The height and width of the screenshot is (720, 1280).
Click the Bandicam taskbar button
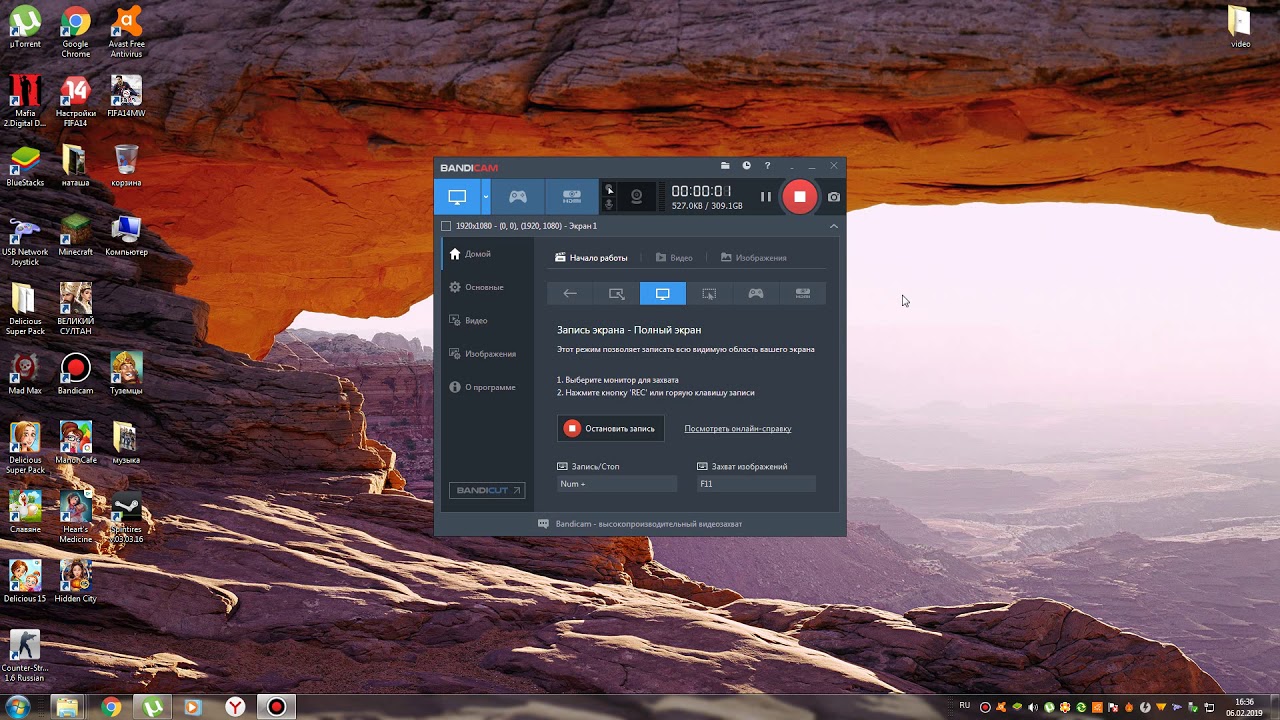[276, 707]
